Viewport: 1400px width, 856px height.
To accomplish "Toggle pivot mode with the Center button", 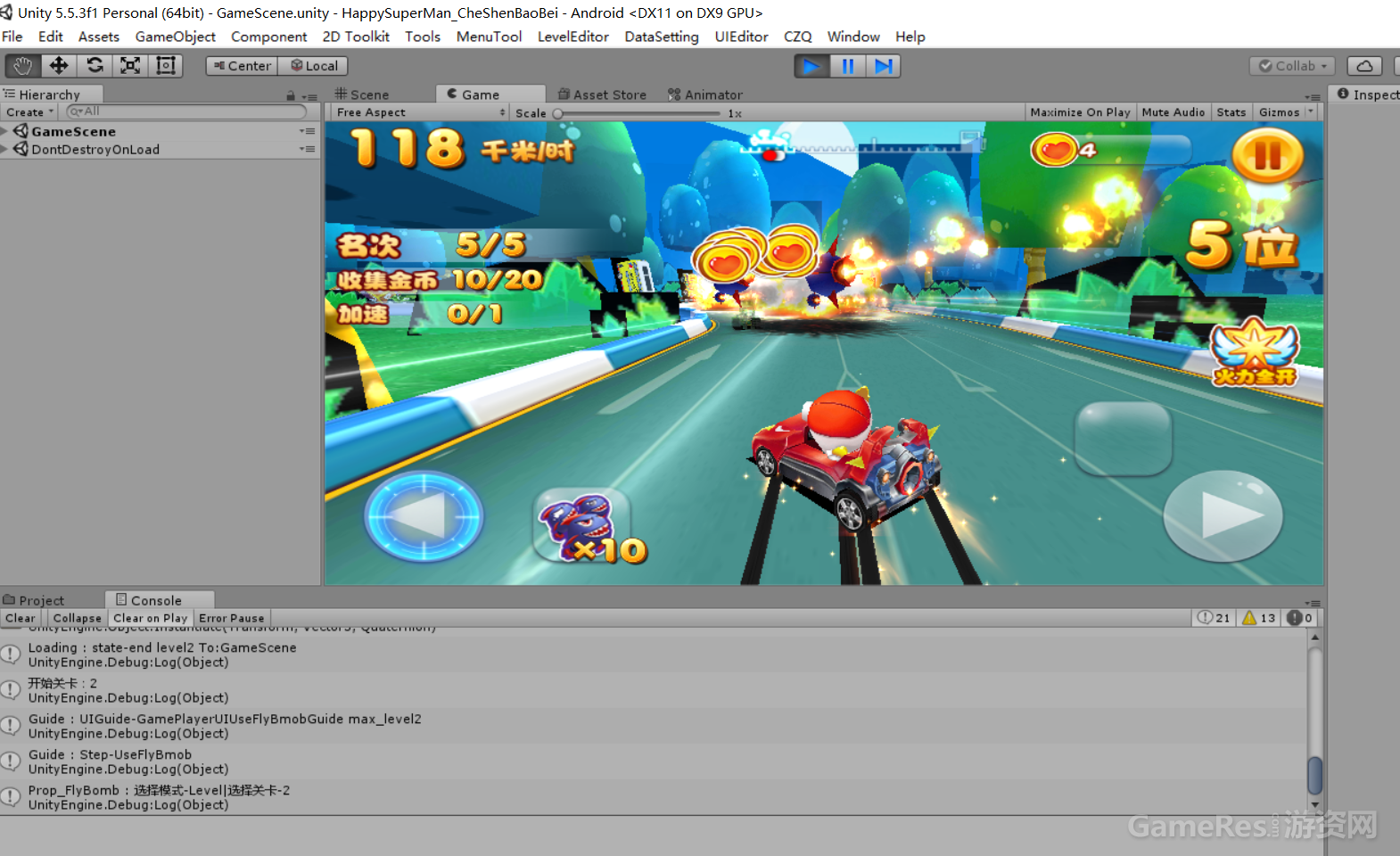I will pos(242,66).
